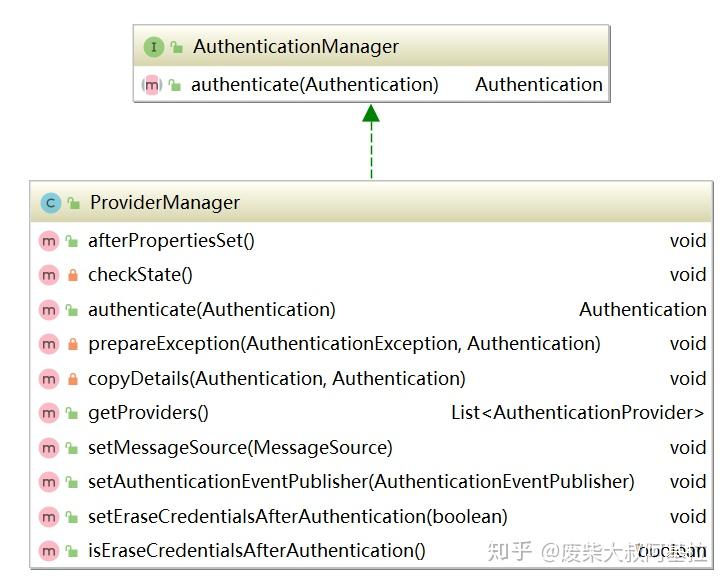Click the public icon of isEraseCredentialsAfterAuthentication()
Viewport: 725px width, 582px height.
[71, 551]
